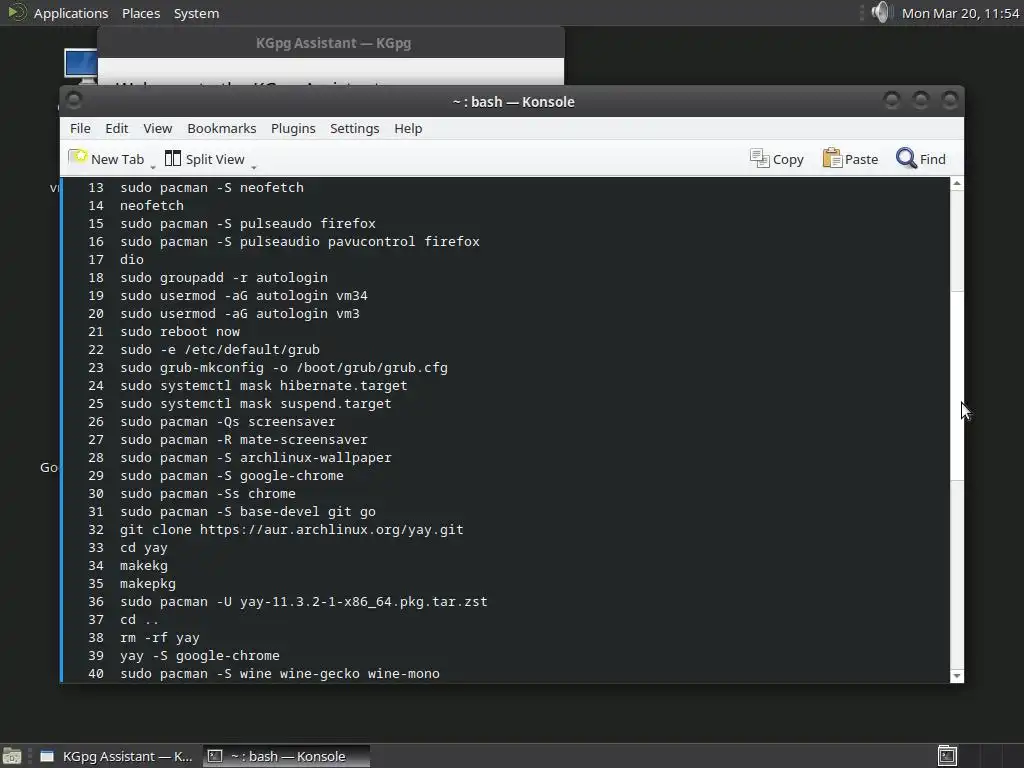Image resolution: width=1024 pixels, height=768 pixels.
Task: Click the Split View toolbar button
Action: (204, 159)
